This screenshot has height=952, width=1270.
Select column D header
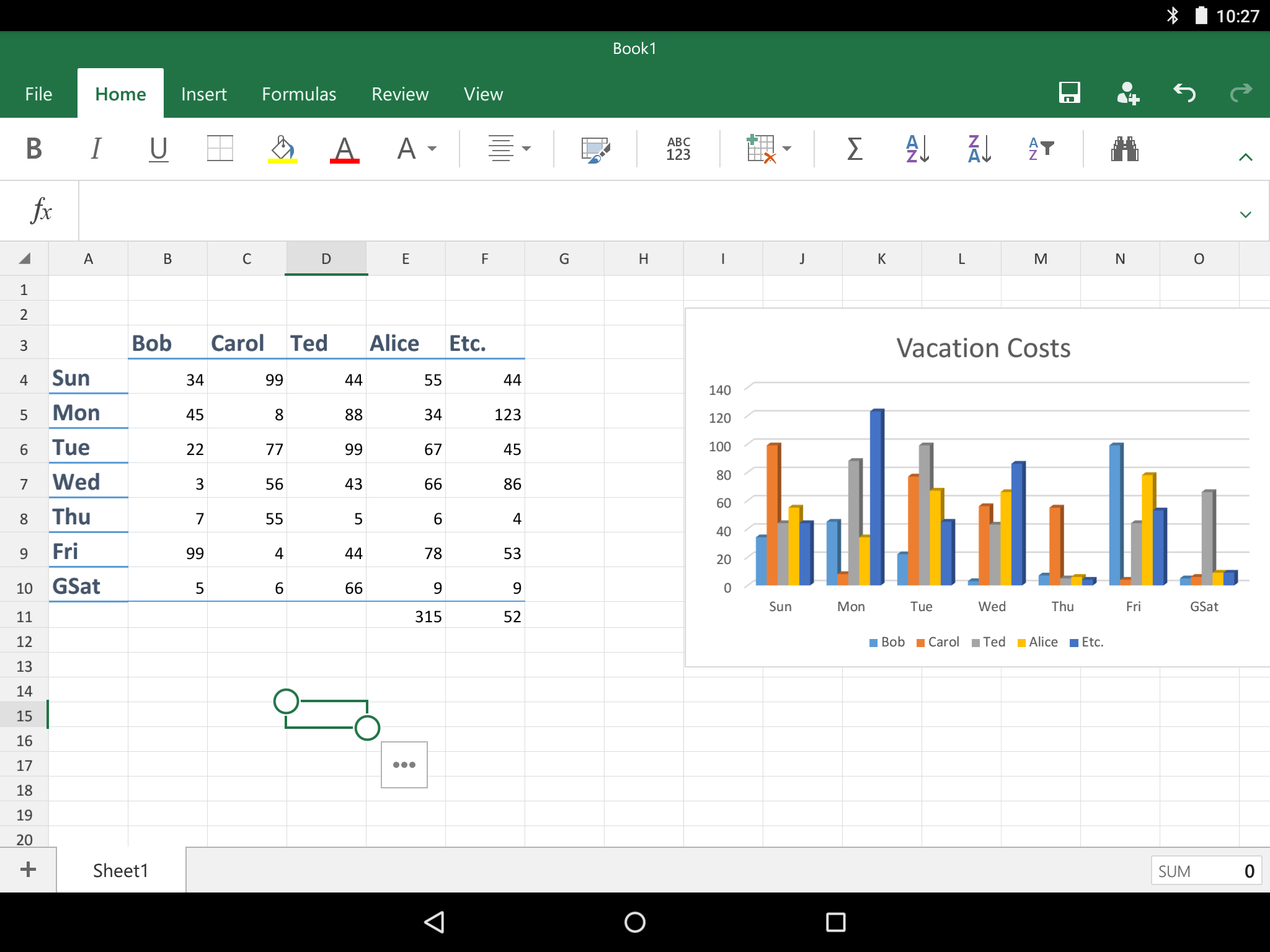click(326, 258)
